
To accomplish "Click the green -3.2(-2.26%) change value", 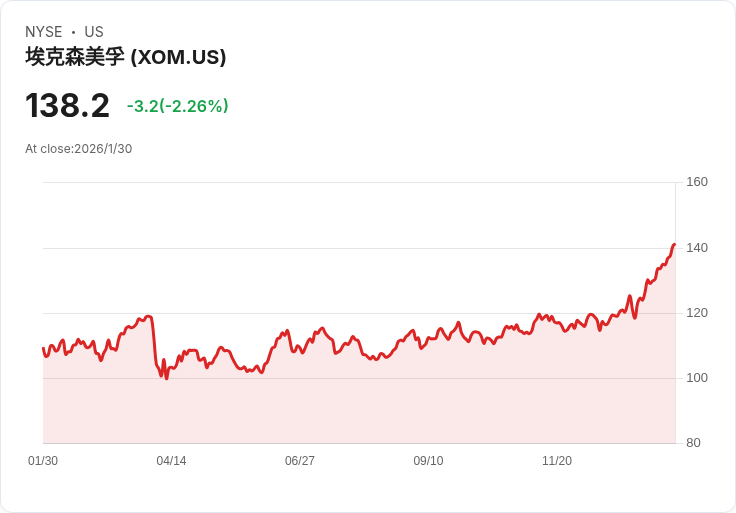I will tap(177, 106).
